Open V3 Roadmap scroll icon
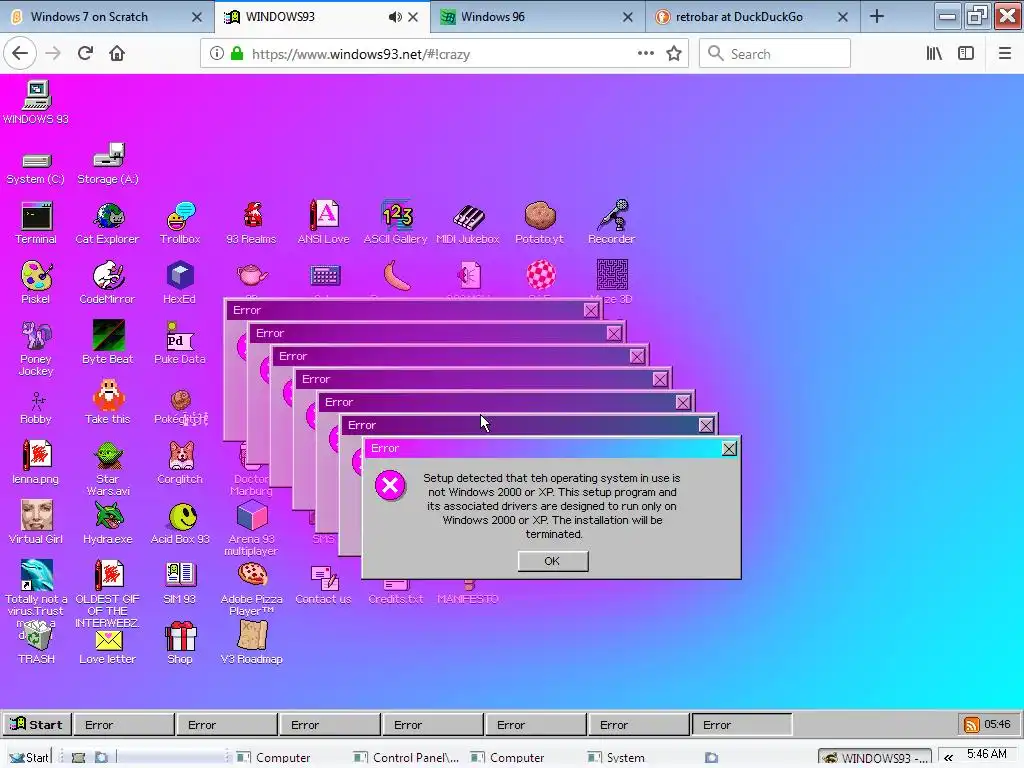The image size is (1024, 768). (x=251, y=643)
